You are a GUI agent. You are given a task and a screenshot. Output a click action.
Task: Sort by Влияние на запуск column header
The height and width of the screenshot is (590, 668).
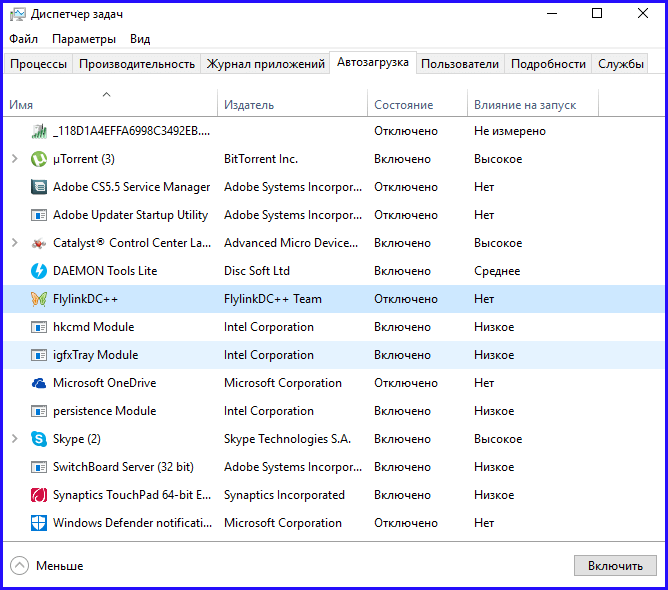pos(533,102)
